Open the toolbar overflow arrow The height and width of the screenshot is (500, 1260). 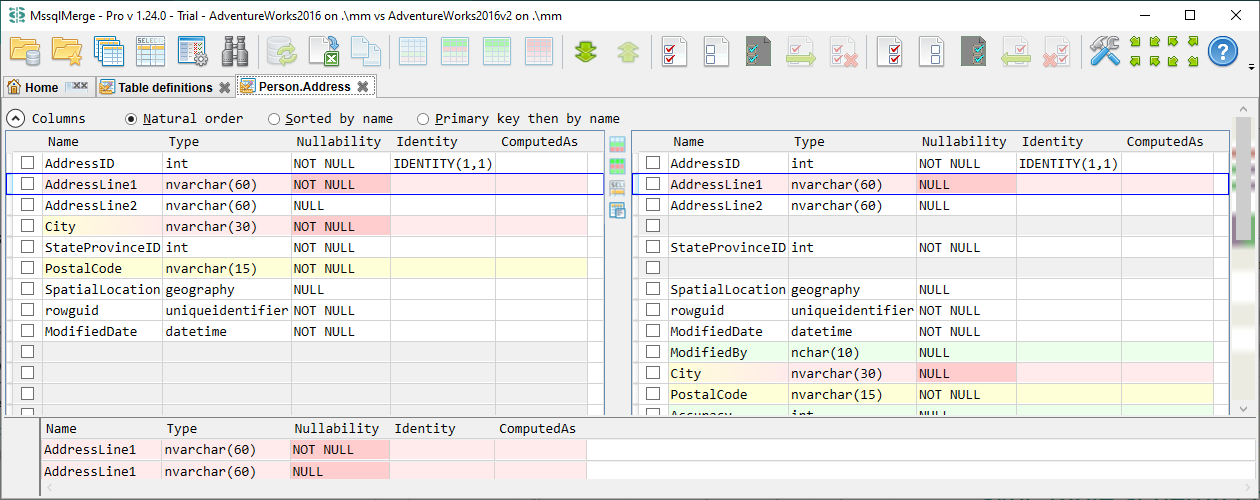pos(1251,68)
